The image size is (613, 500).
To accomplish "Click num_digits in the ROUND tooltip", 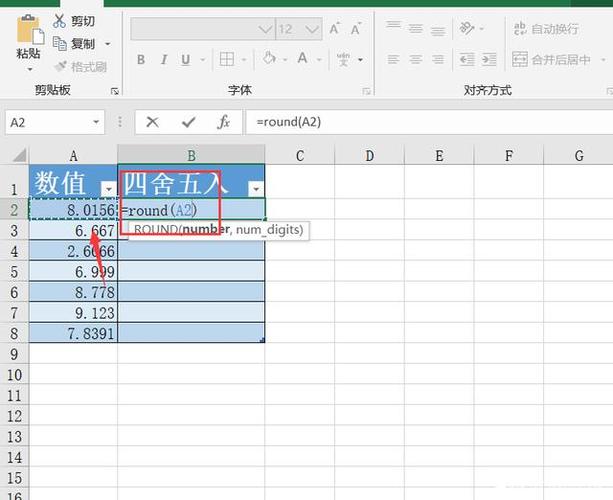I will 270,229.
